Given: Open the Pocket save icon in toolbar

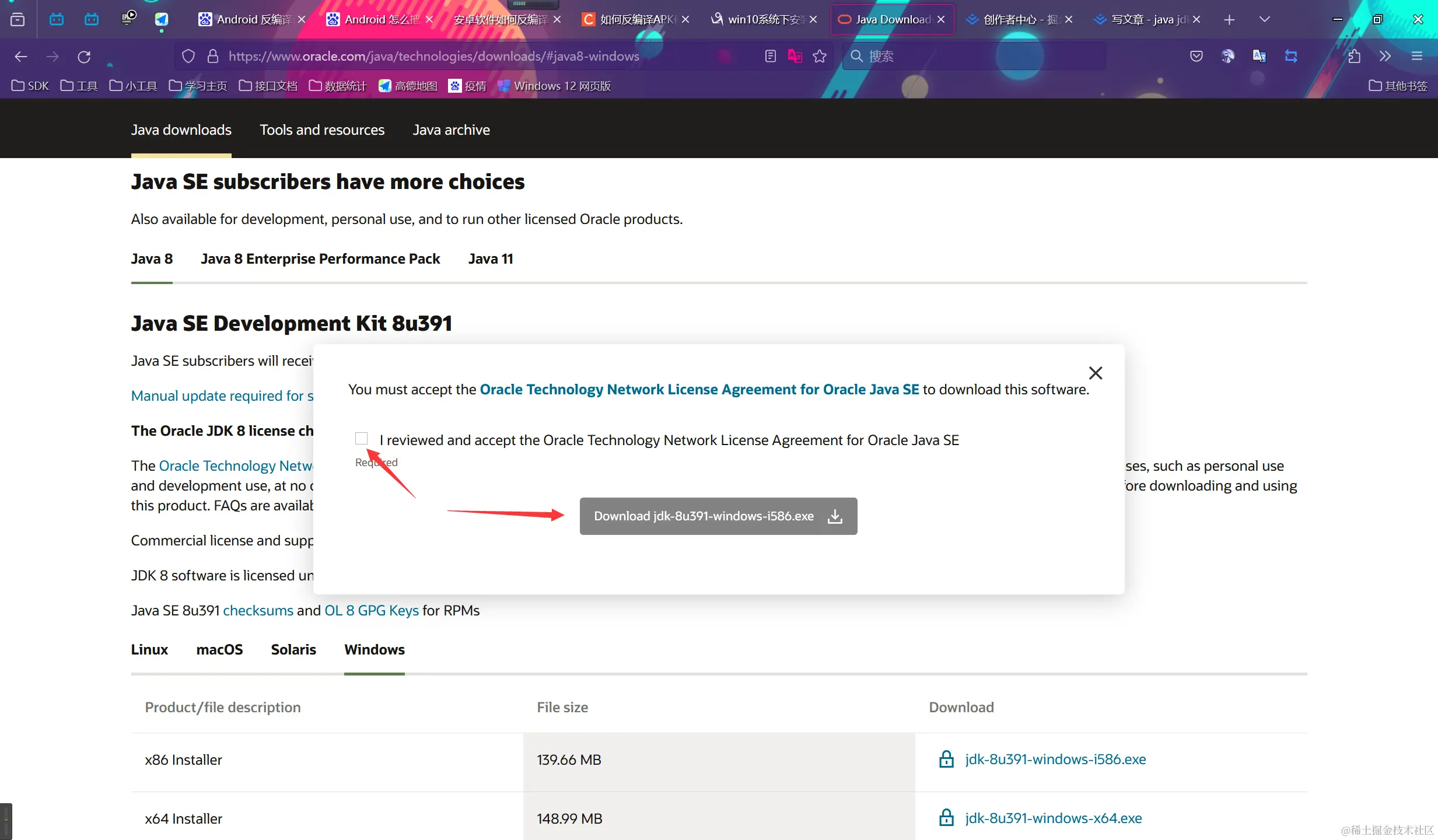Looking at the screenshot, I should tap(1196, 57).
